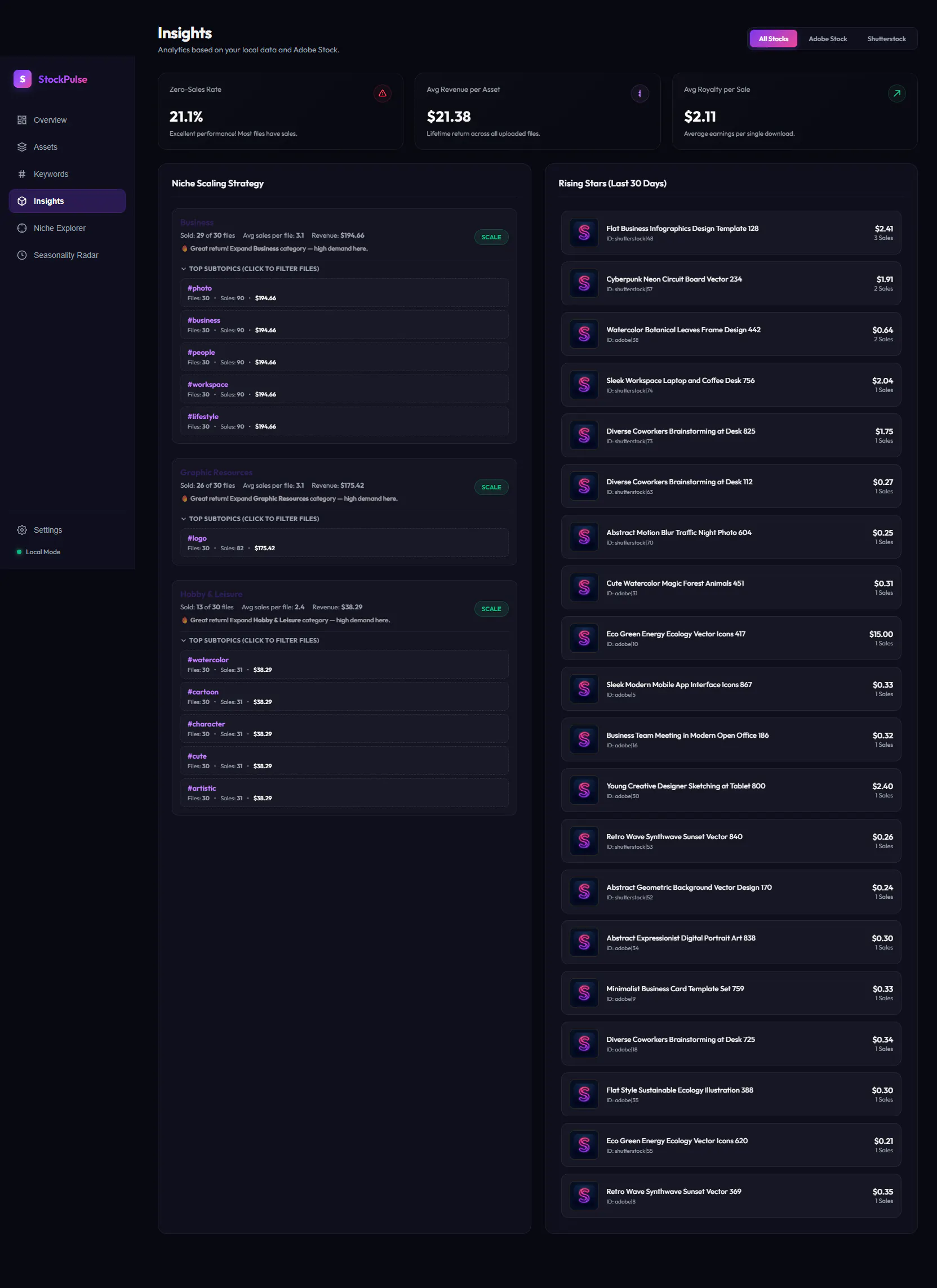Click the StockPulse logo icon
Image resolution: width=937 pixels, height=1288 pixels.
[22, 79]
